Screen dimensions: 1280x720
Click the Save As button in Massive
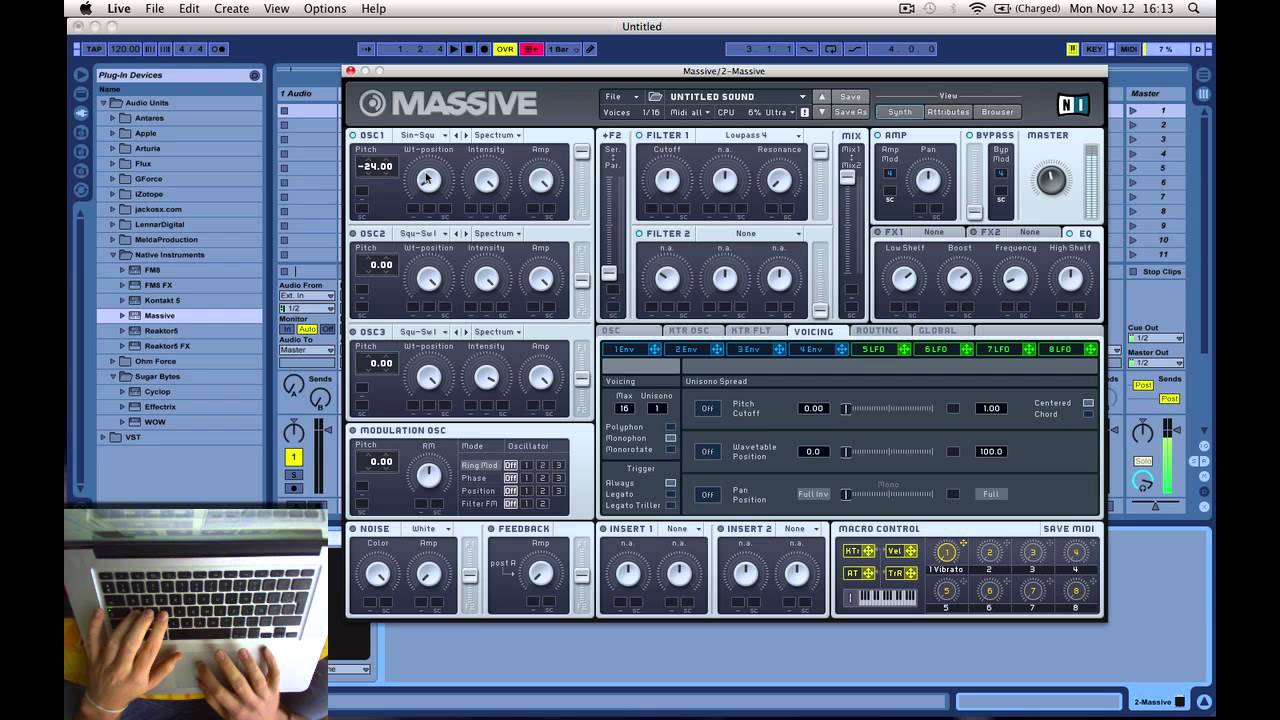click(x=850, y=112)
